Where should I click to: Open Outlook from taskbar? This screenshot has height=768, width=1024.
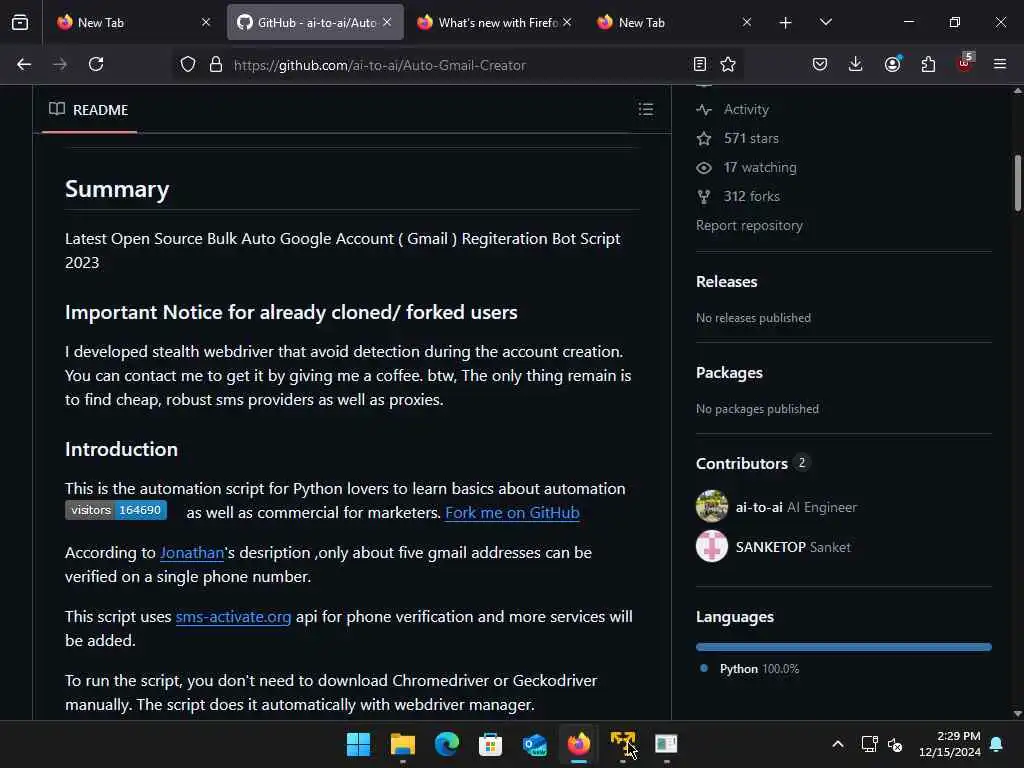[535, 744]
